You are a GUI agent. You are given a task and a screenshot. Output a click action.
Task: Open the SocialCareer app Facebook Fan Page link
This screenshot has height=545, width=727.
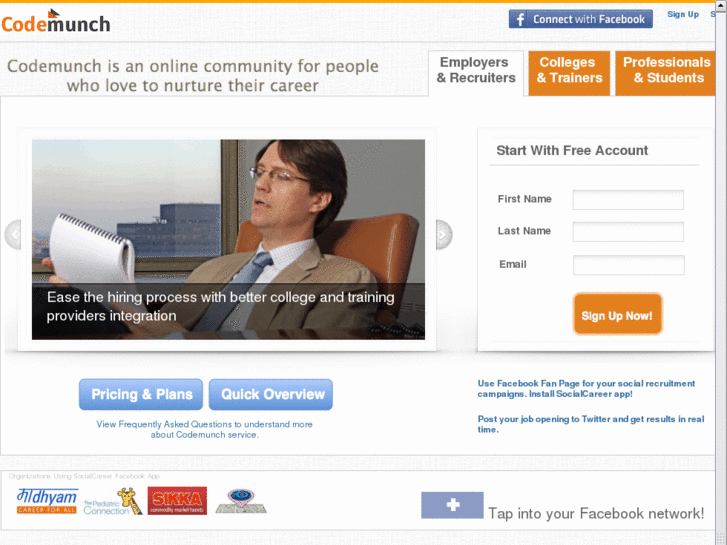(586, 389)
